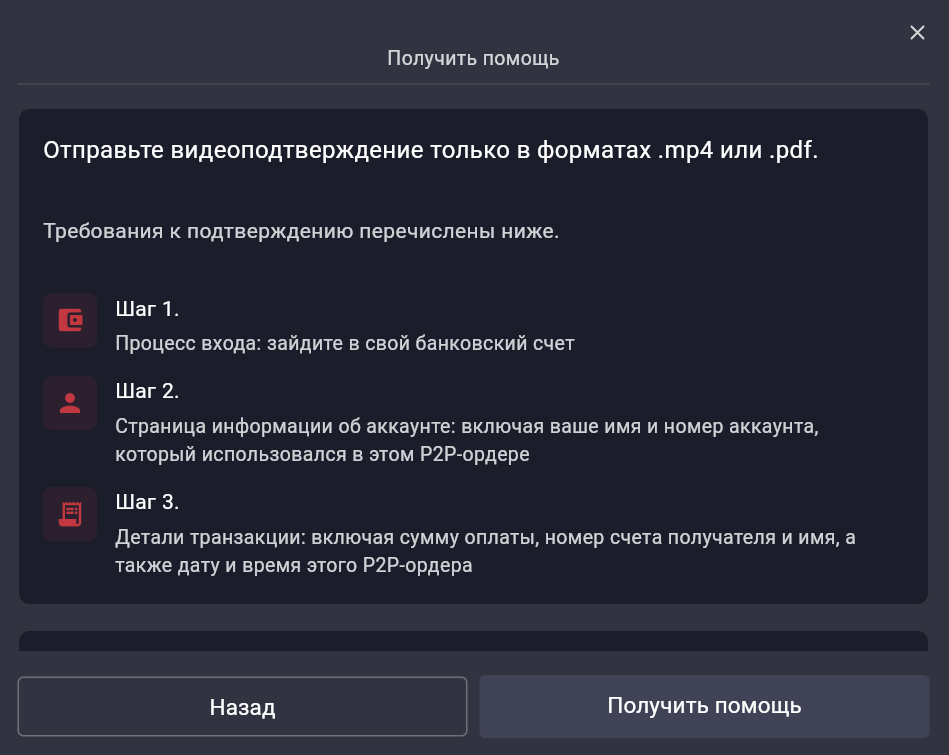Select the Шаг 1. heading
Screen dimensions: 949x755
point(147,309)
